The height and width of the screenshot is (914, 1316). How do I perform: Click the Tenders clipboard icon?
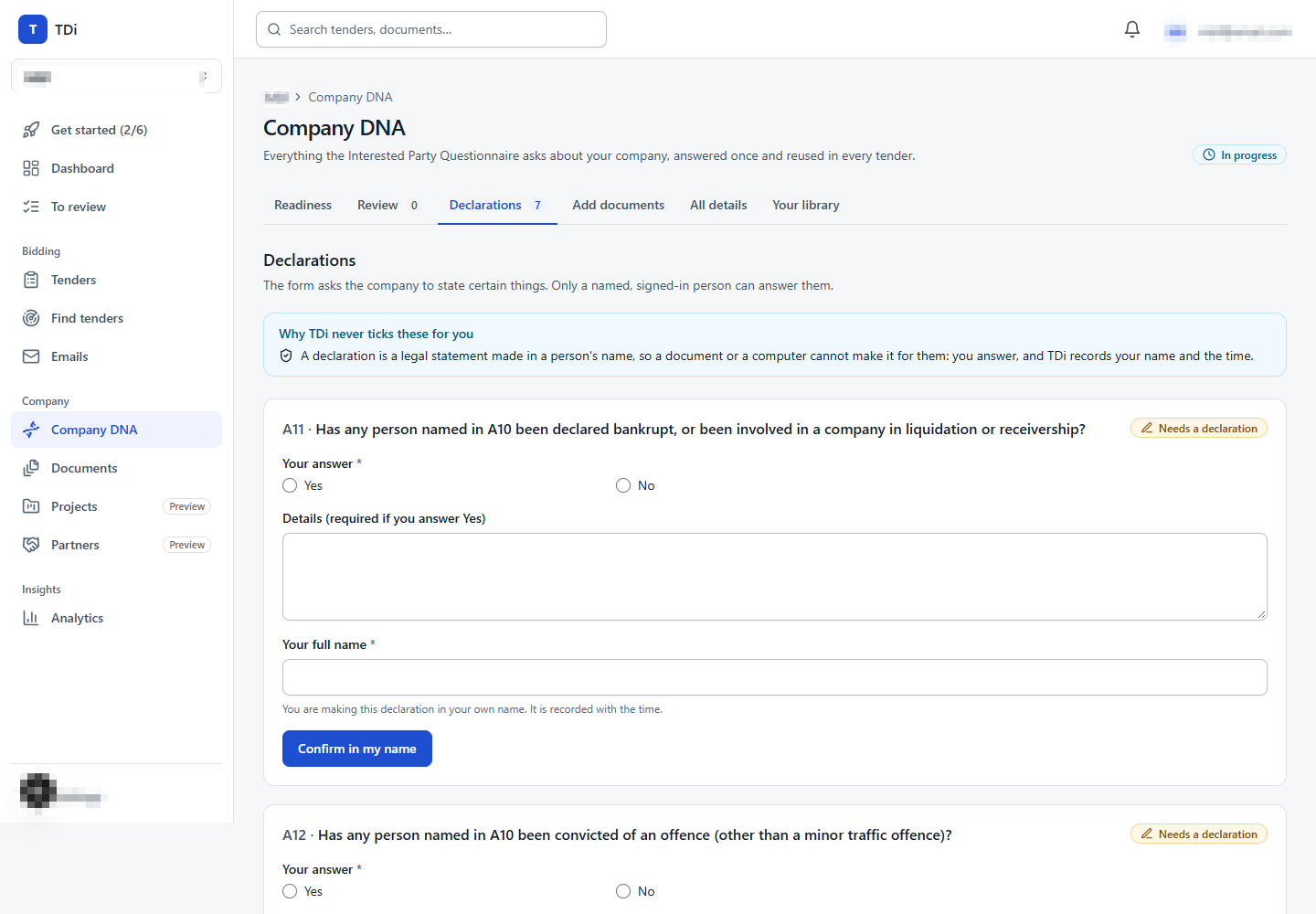point(31,280)
